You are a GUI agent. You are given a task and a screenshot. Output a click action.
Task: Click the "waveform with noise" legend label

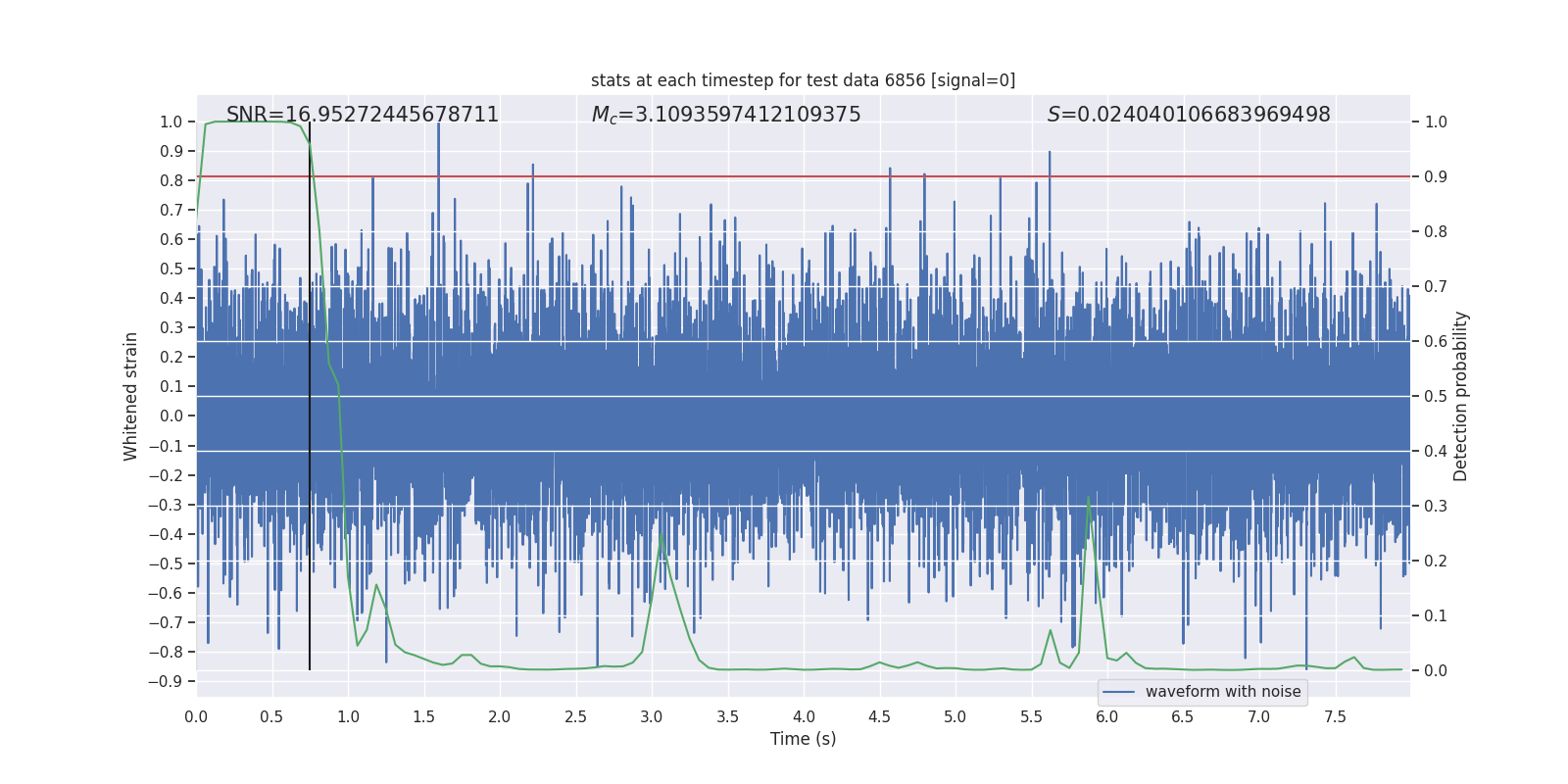(1222, 692)
